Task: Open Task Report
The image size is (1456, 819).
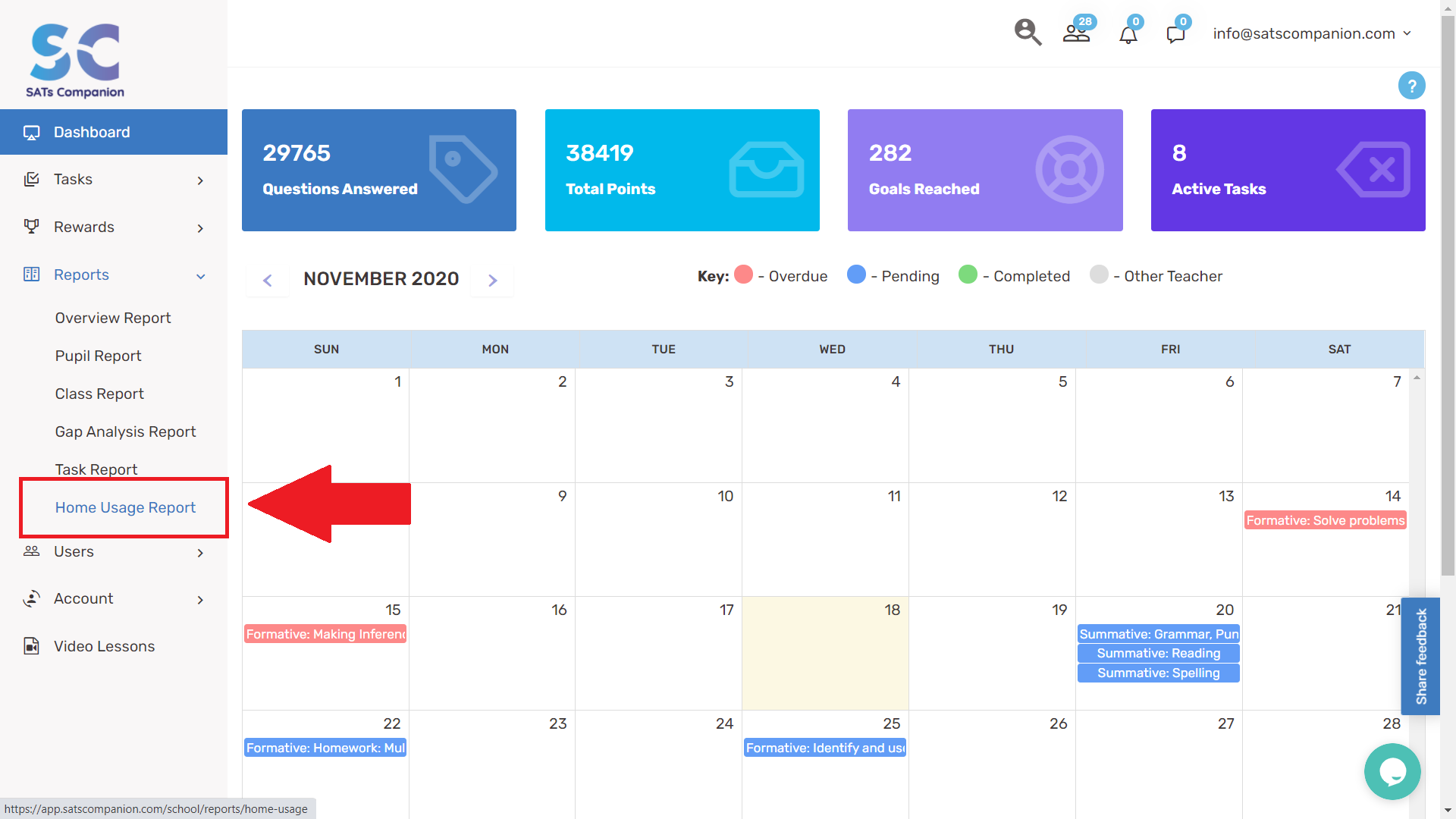Action: (96, 469)
